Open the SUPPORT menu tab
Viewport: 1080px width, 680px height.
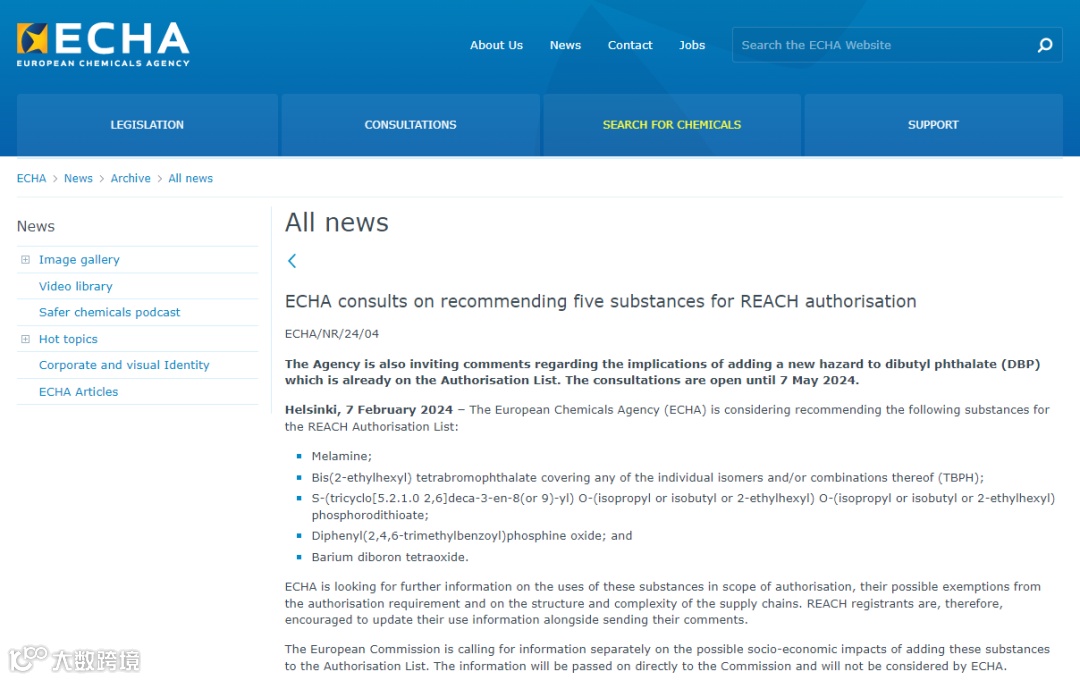tap(933, 125)
